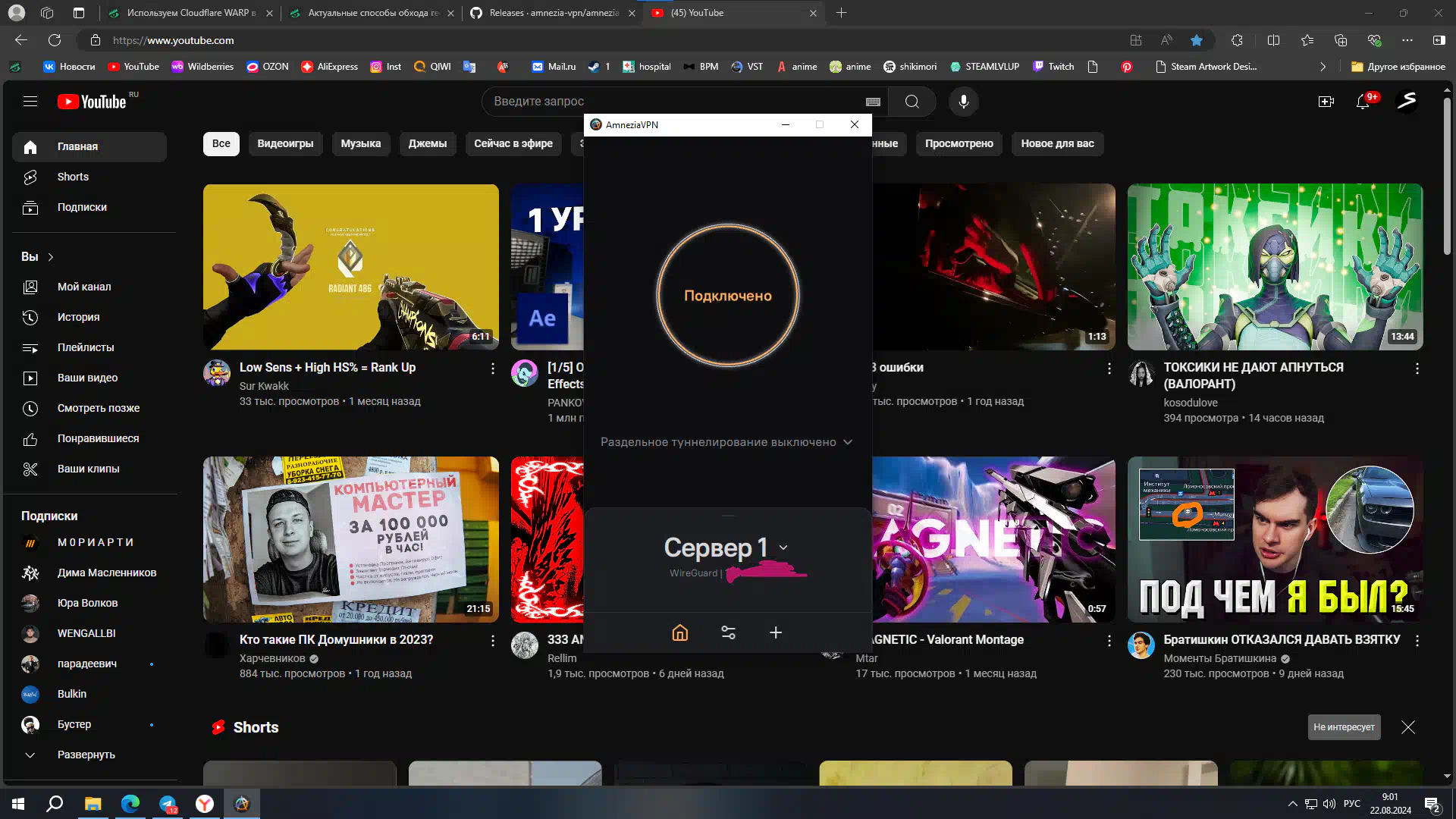
Task: Open YouTube notifications bell
Action: click(1363, 102)
